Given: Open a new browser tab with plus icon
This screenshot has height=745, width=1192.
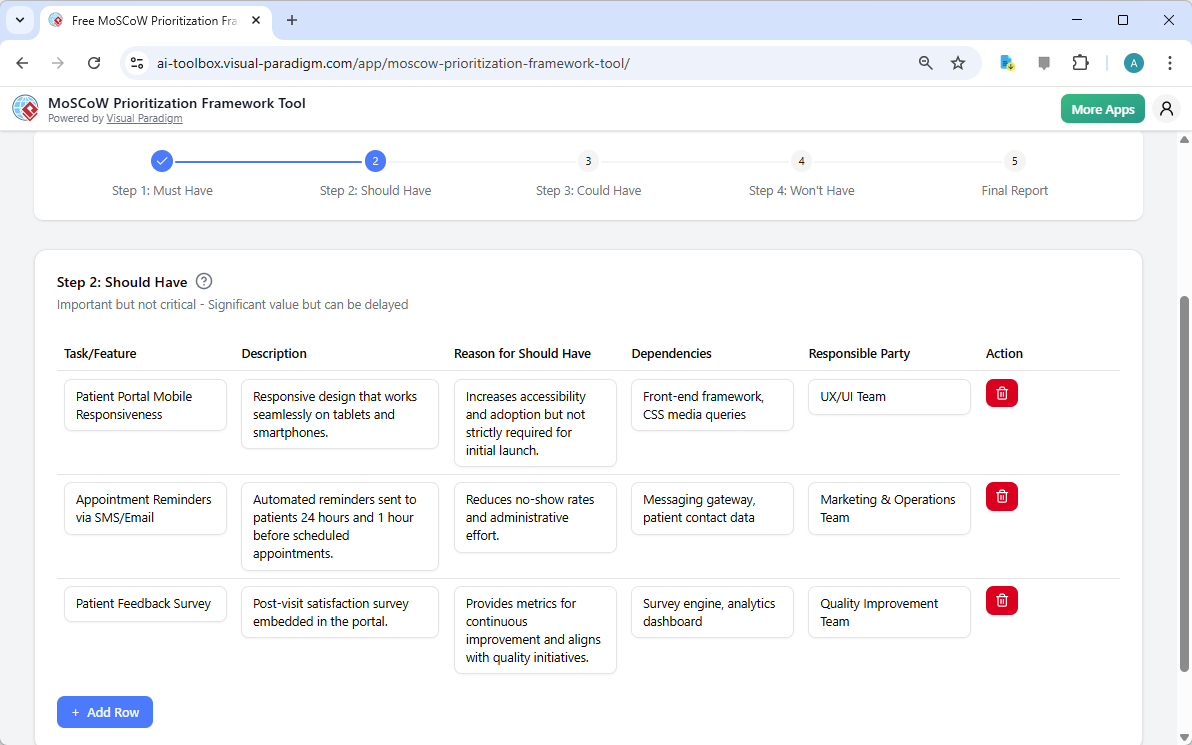Looking at the screenshot, I should (x=291, y=20).
